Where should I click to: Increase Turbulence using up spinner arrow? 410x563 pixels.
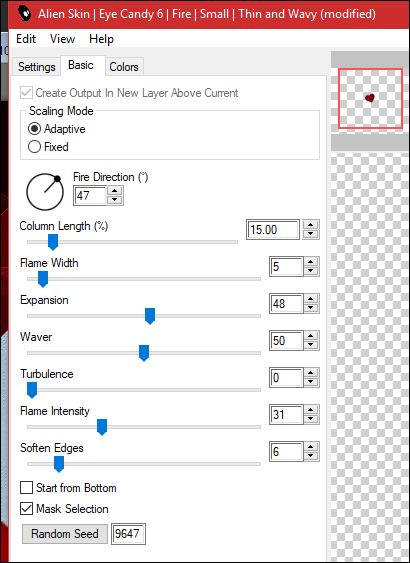311,373
